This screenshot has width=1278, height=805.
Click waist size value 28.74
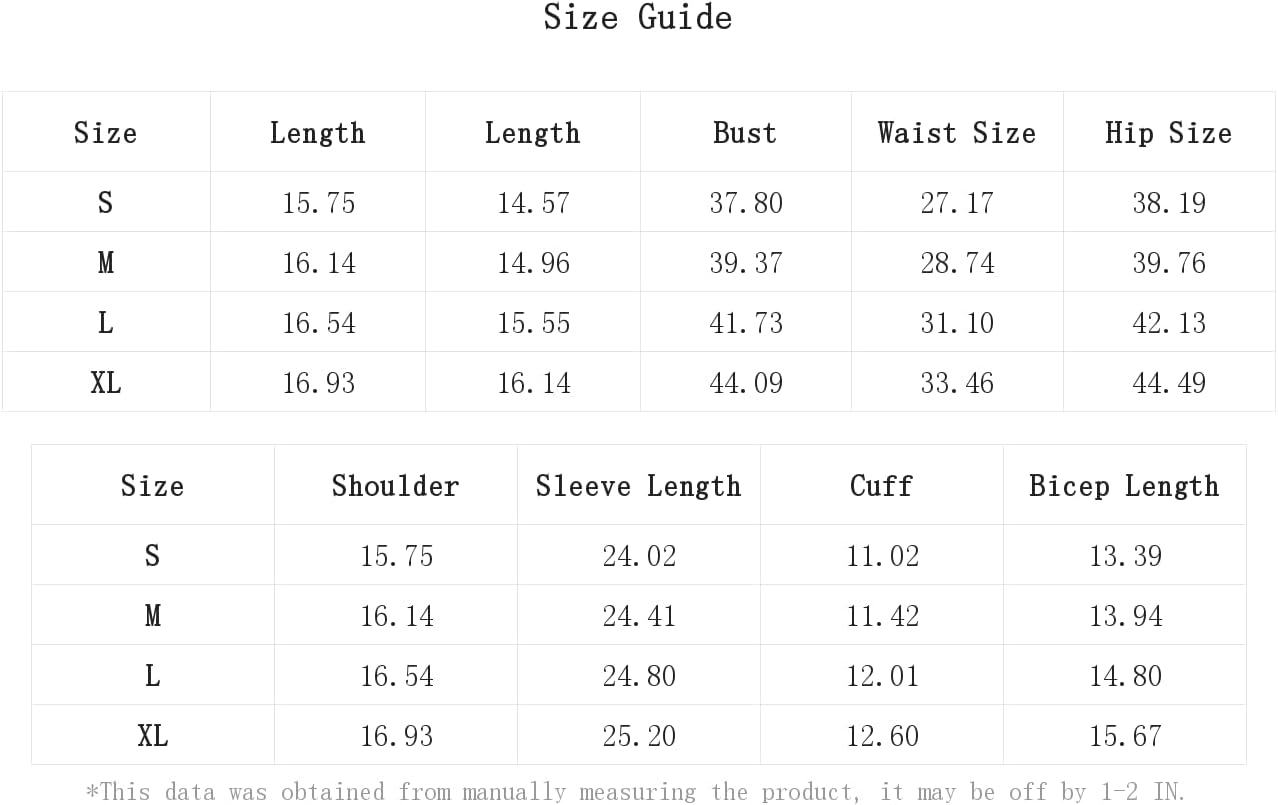click(x=958, y=263)
